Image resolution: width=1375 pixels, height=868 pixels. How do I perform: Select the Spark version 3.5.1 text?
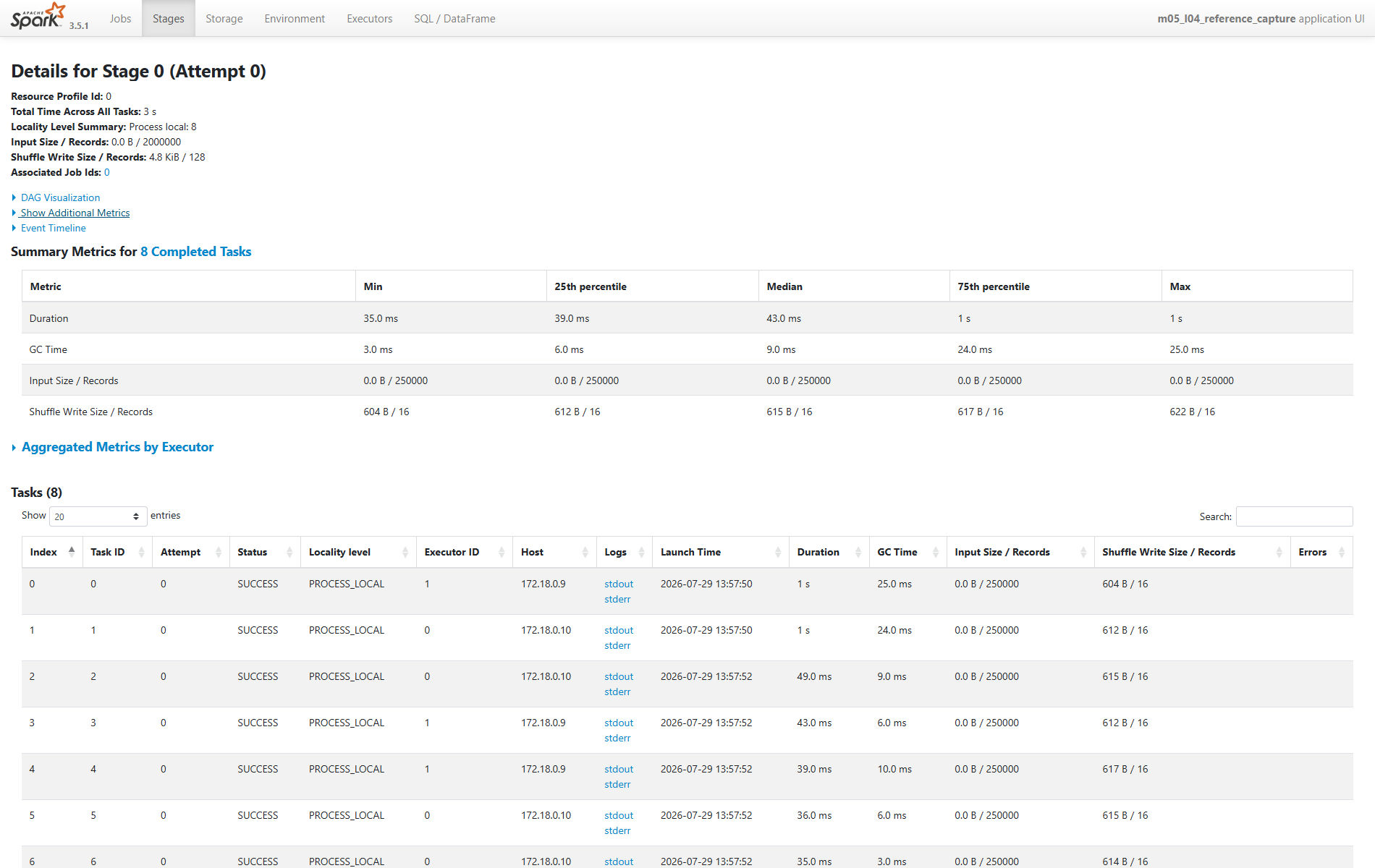(79, 25)
